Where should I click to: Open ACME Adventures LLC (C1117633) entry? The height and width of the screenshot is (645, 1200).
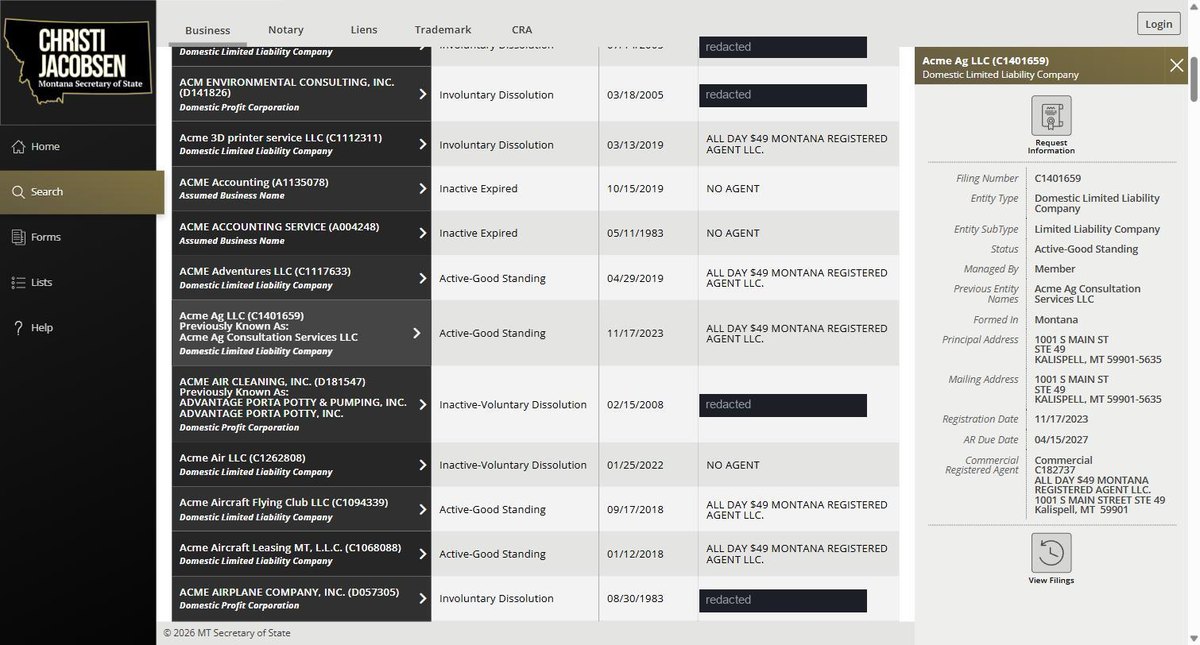tap(264, 271)
